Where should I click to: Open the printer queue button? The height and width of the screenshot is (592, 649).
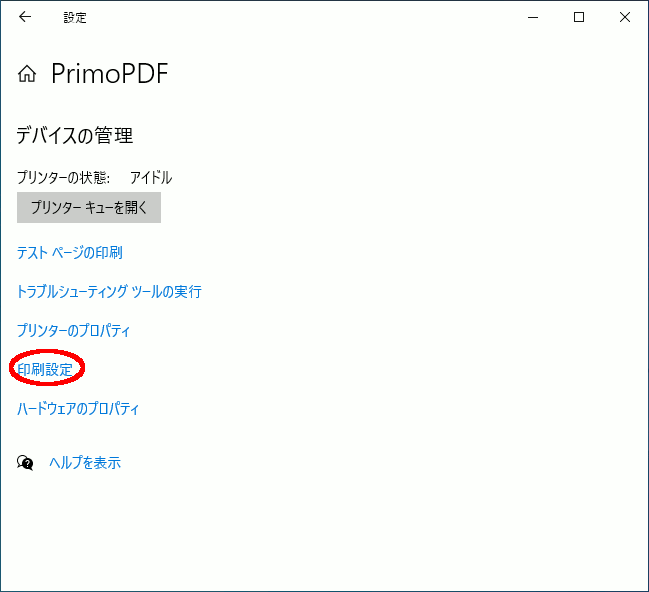pos(89,207)
